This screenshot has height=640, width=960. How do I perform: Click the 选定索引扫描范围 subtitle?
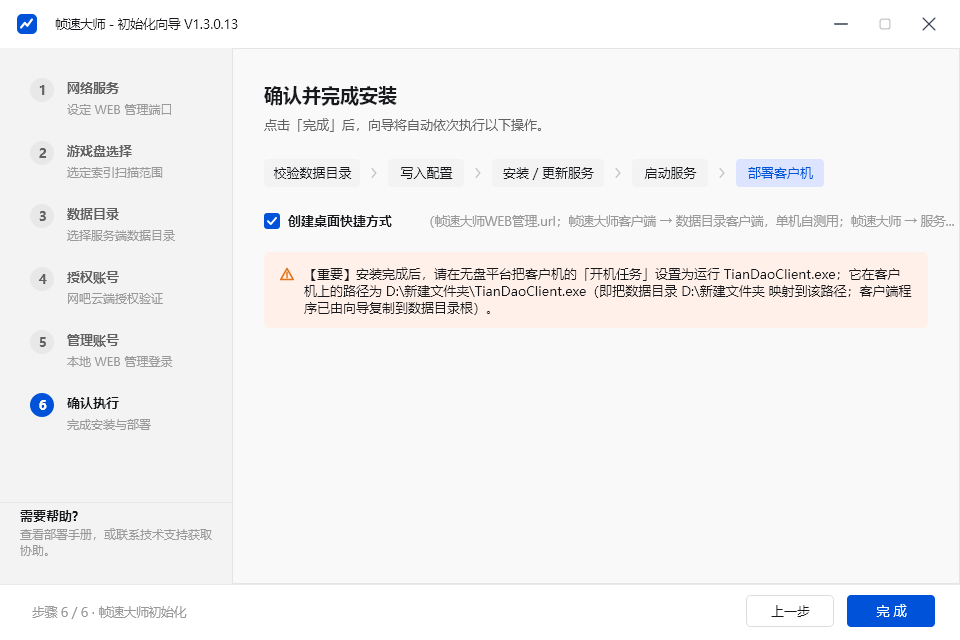click(x=115, y=173)
